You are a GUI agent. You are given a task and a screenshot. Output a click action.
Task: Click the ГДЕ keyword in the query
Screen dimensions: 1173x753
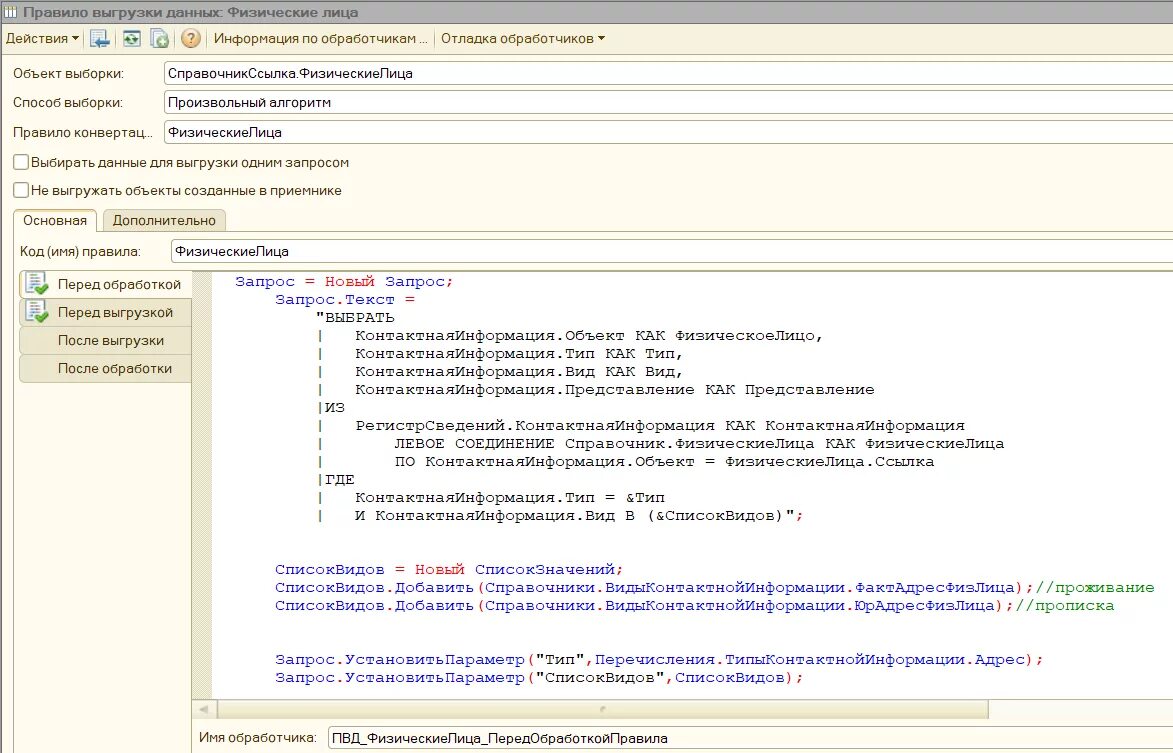pos(340,479)
